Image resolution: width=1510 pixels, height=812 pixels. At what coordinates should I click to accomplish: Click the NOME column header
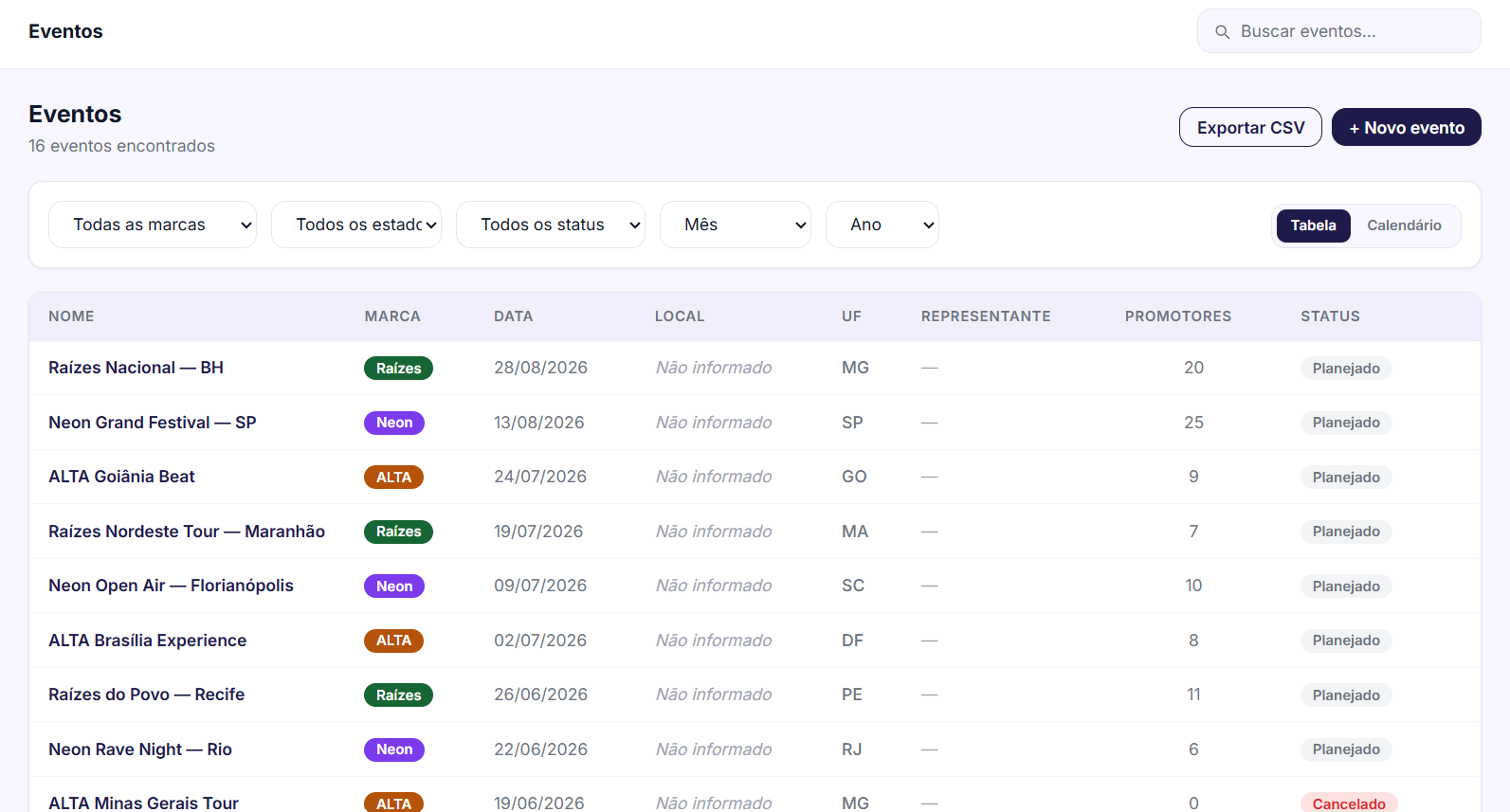pos(71,316)
